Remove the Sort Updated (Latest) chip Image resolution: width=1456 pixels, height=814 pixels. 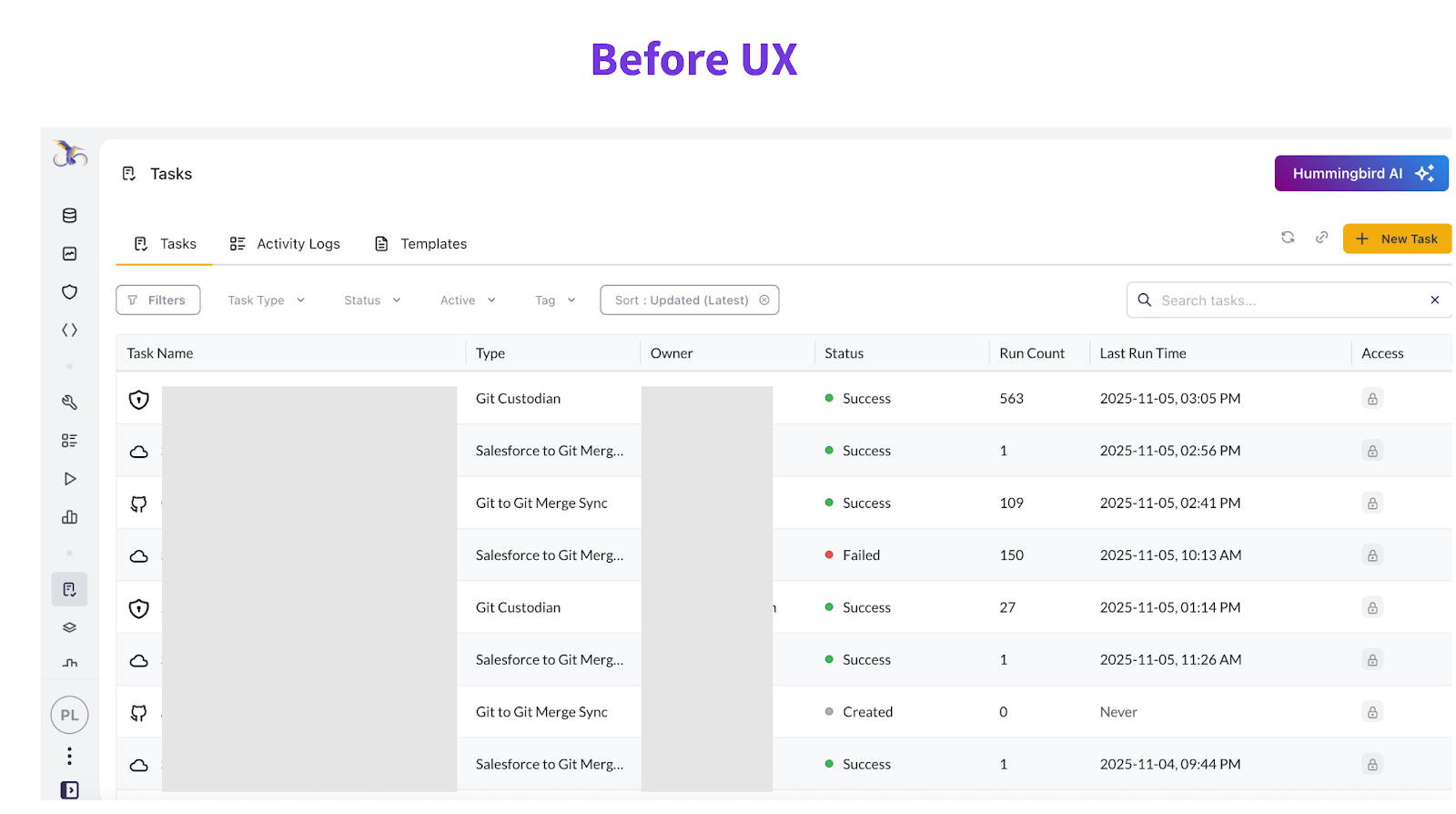pyautogui.click(x=764, y=300)
